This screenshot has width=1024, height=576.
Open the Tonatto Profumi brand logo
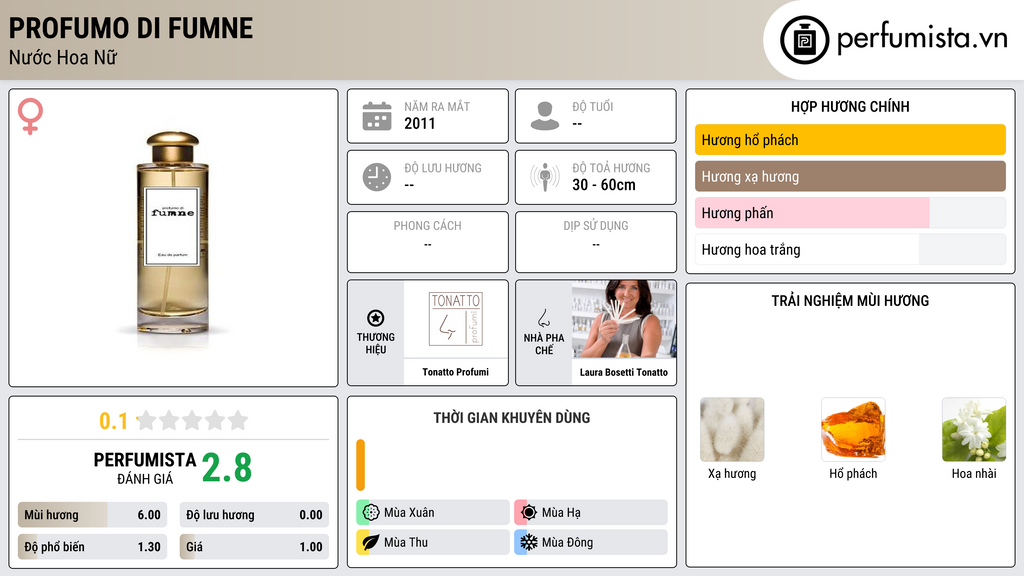pyautogui.click(x=456, y=319)
